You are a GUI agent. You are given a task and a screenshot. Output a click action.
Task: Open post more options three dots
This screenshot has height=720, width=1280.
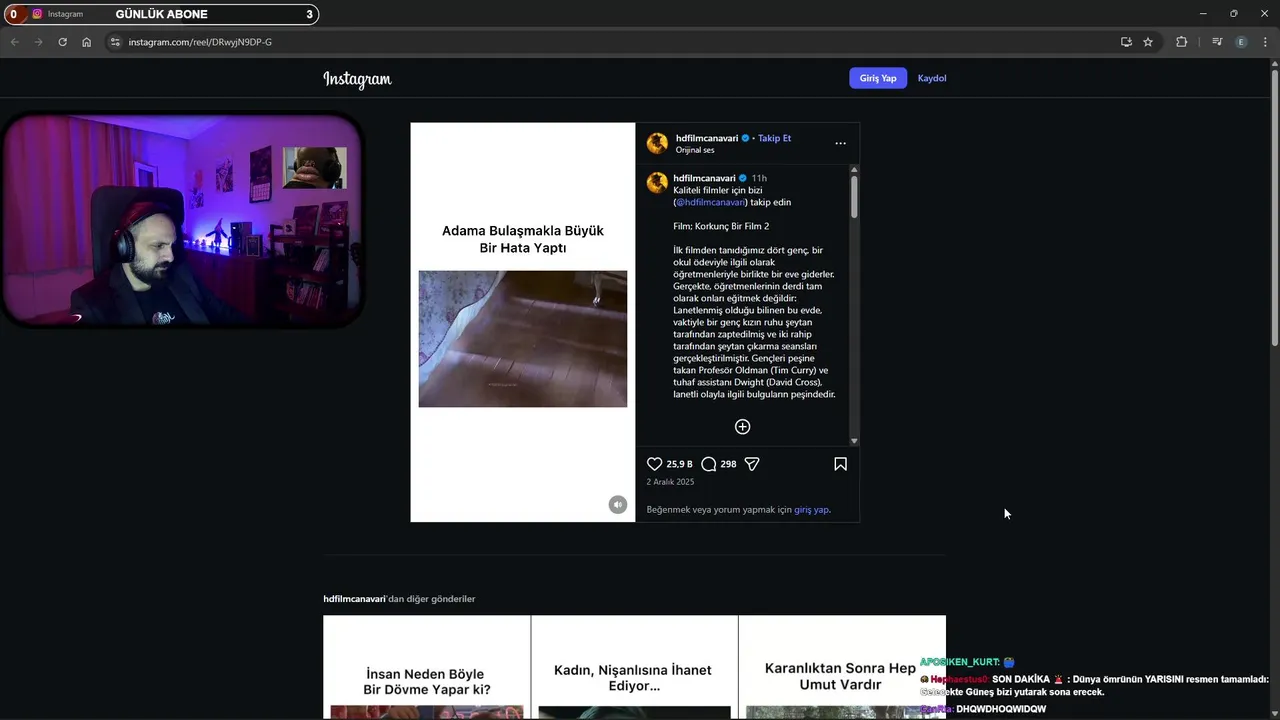click(840, 143)
